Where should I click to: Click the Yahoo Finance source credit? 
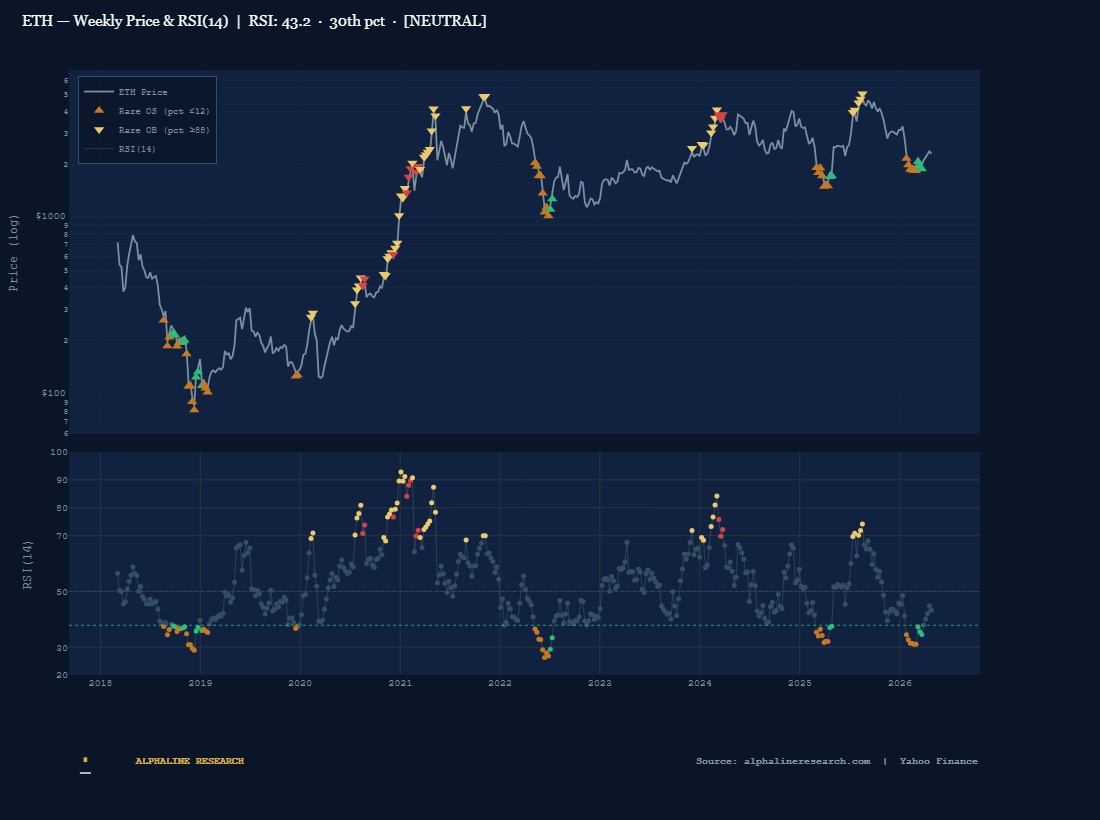938,760
